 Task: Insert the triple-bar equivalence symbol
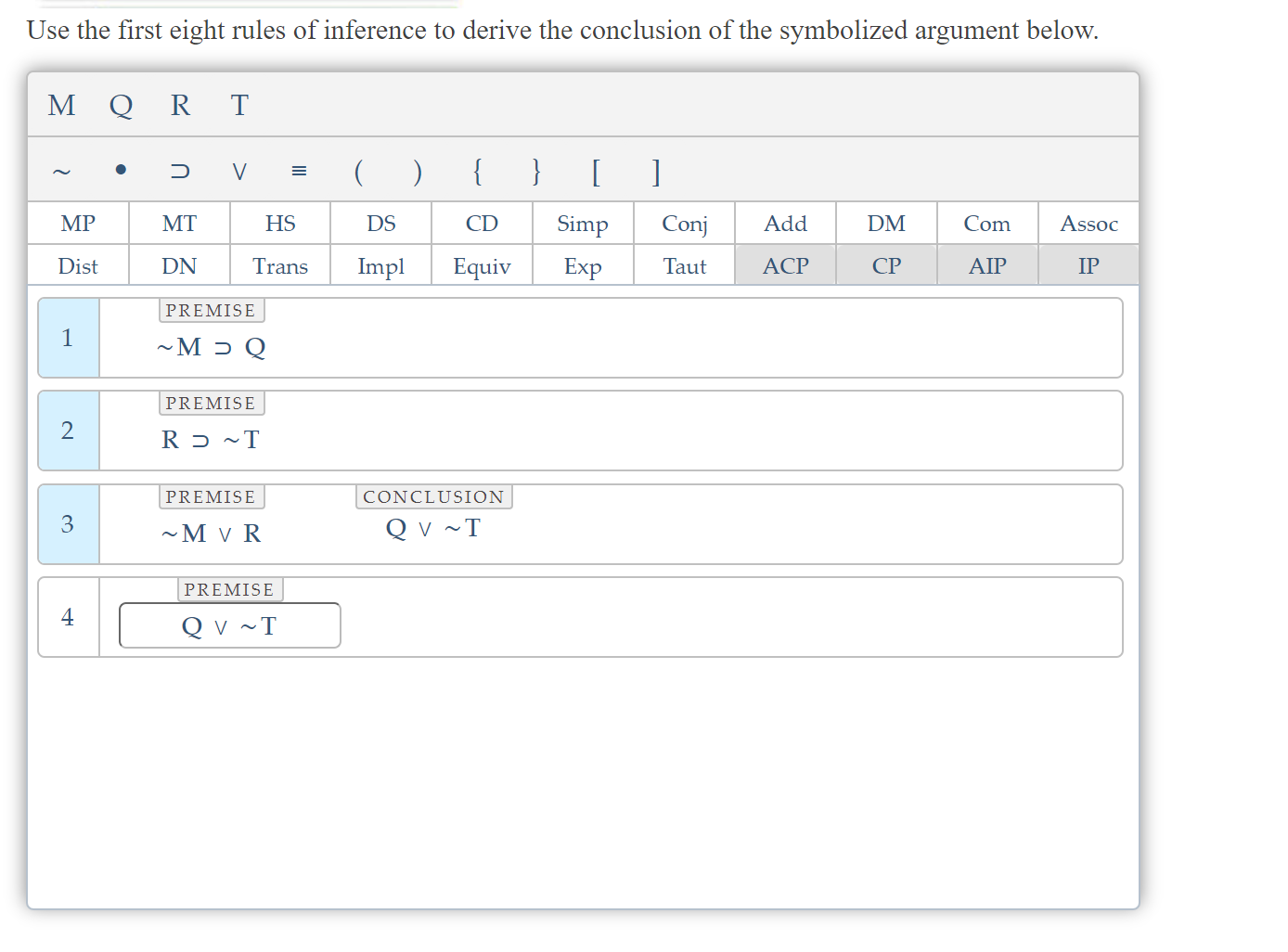298,170
